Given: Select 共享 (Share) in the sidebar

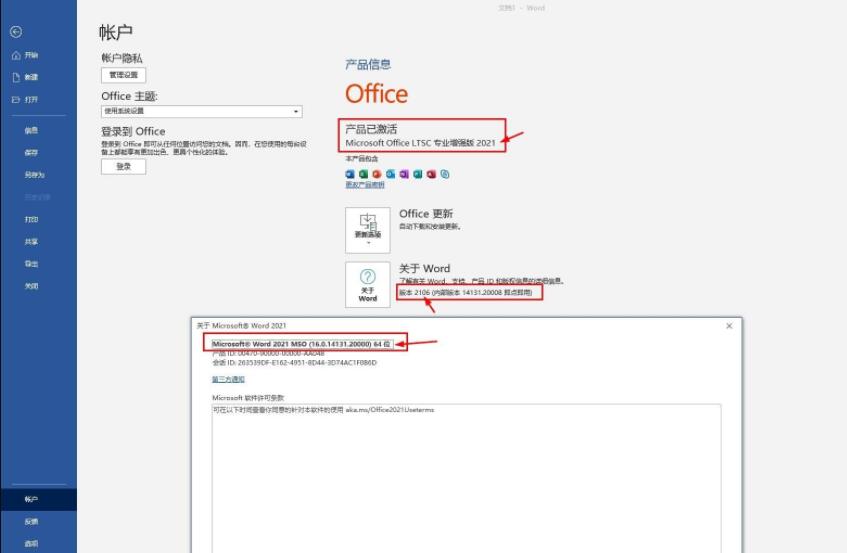Looking at the screenshot, I should (x=31, y=241).
